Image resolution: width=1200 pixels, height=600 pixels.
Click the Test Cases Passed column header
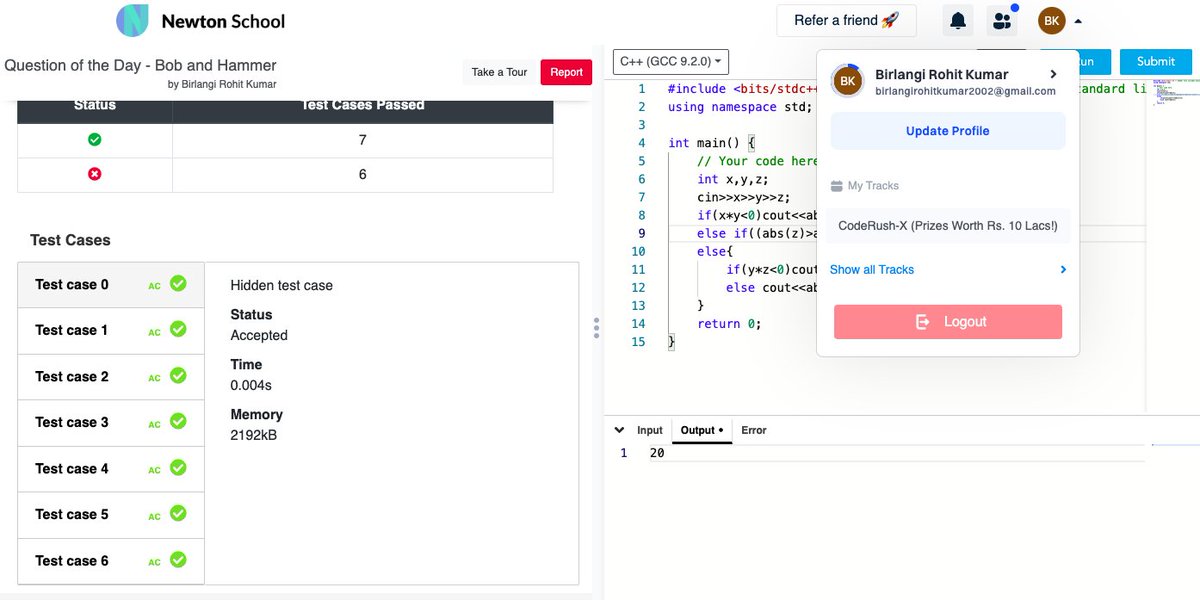363,106
